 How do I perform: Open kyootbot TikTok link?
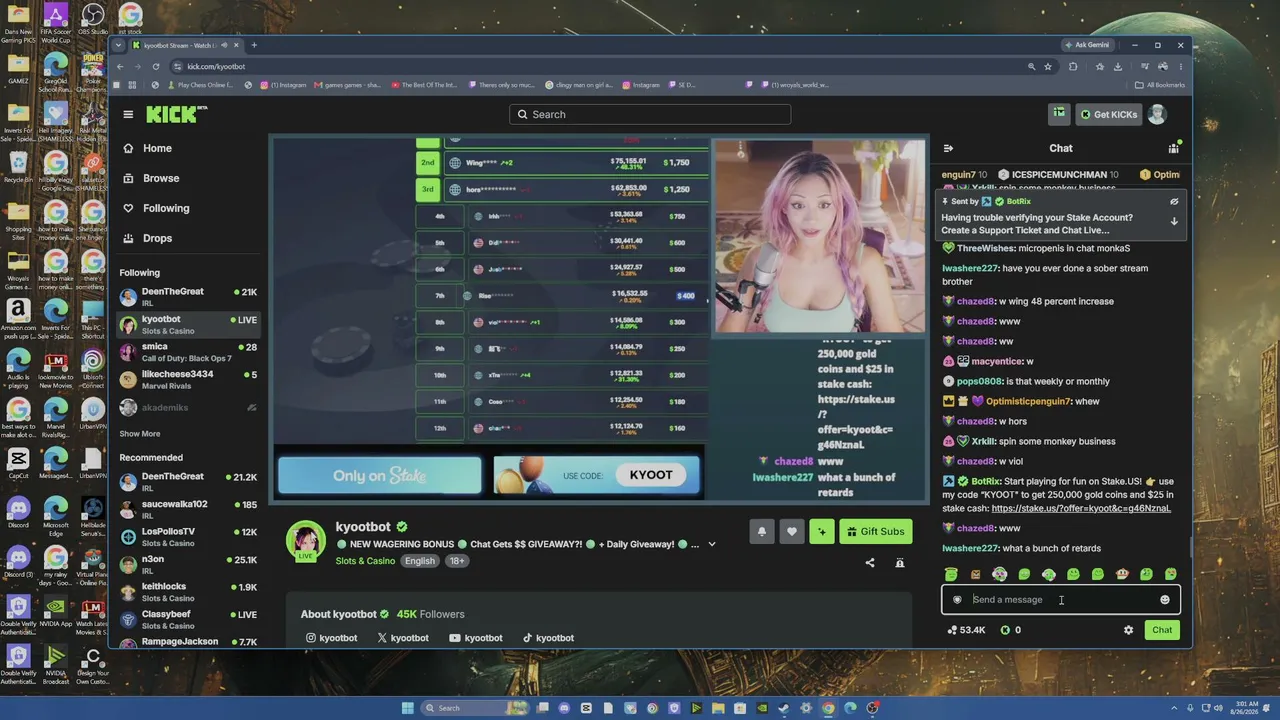coord(548,638)
